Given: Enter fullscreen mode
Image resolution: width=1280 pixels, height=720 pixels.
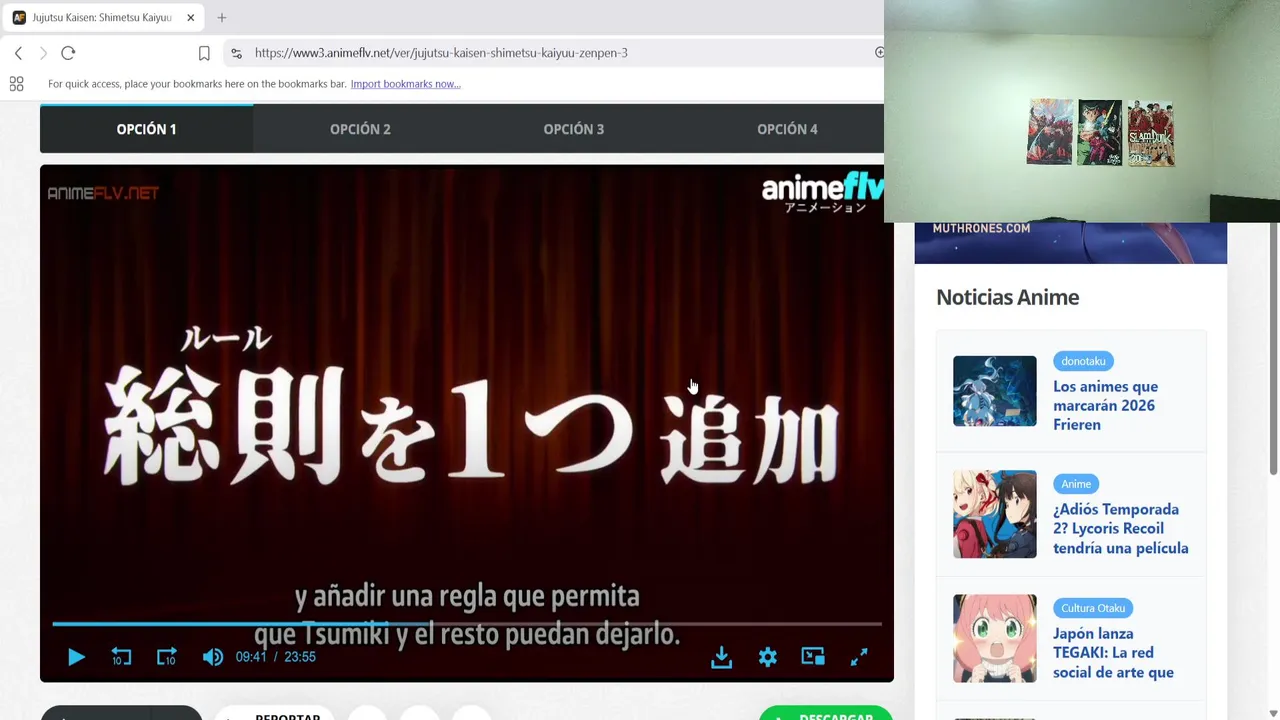Looking at the screenshot, I should (x=859, y=657).
